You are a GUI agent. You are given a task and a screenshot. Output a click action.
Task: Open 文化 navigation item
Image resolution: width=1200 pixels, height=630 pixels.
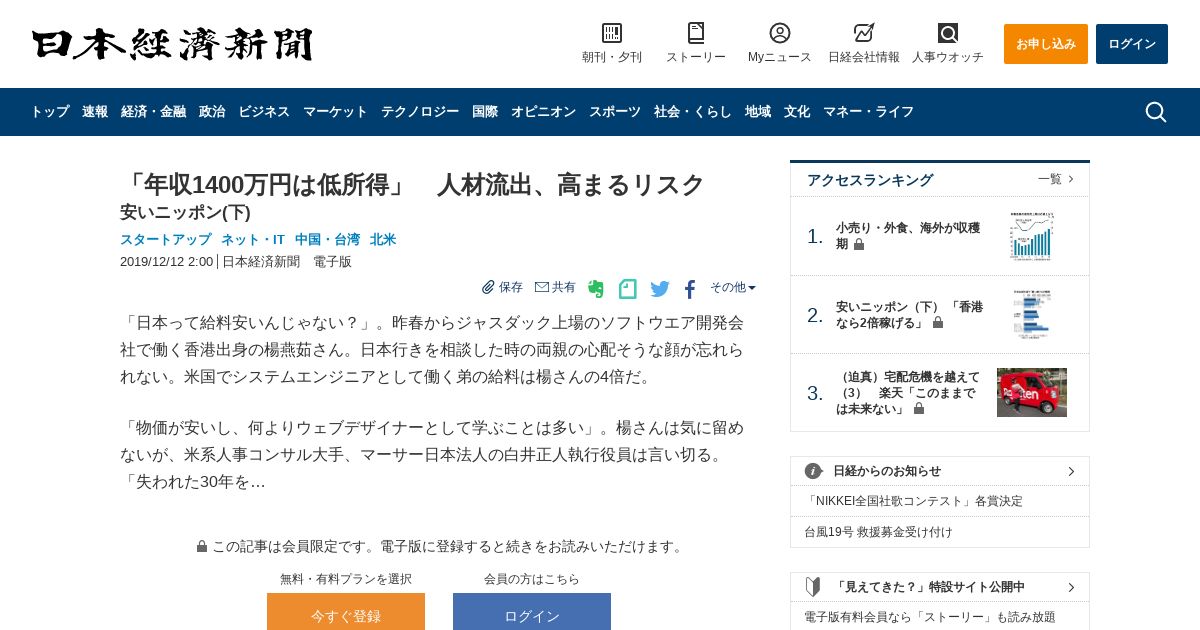pos(797,112)
